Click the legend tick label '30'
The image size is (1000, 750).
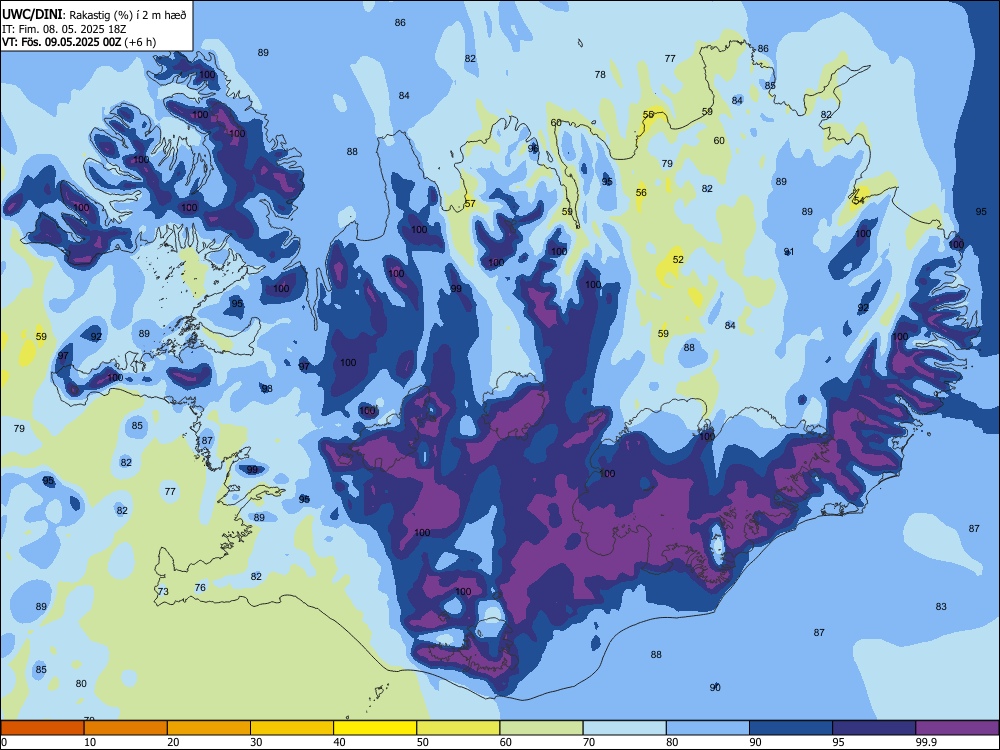point(256,742)
